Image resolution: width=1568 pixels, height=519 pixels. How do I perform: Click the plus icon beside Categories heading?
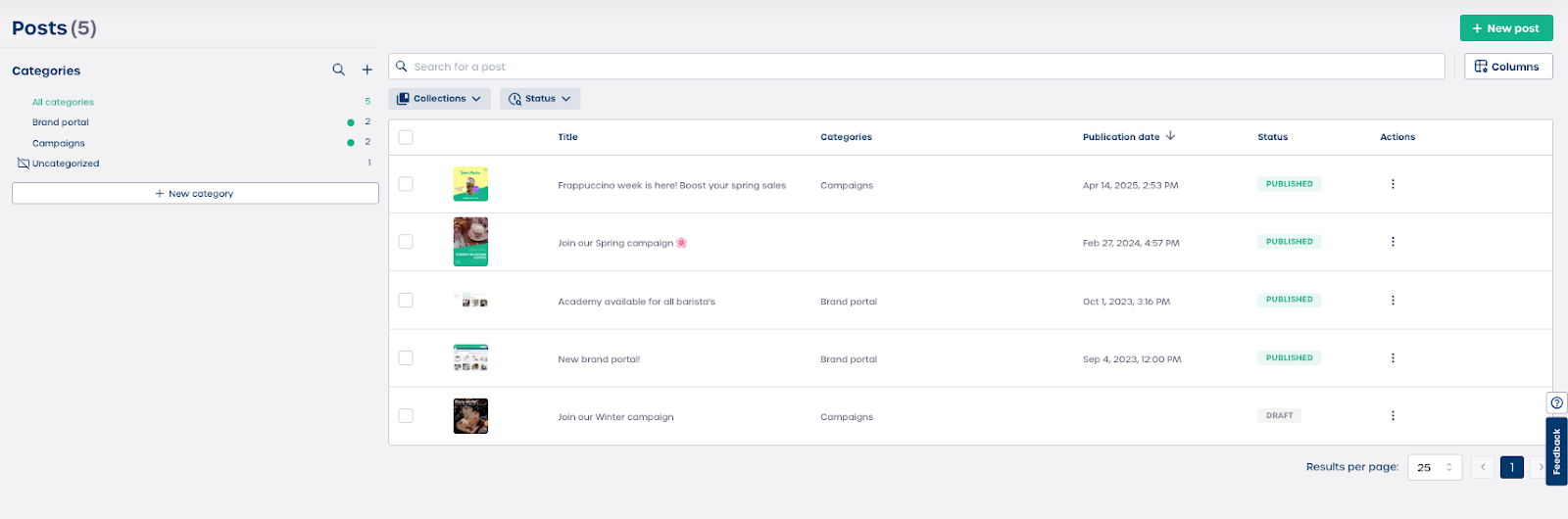tap(367, 70)
